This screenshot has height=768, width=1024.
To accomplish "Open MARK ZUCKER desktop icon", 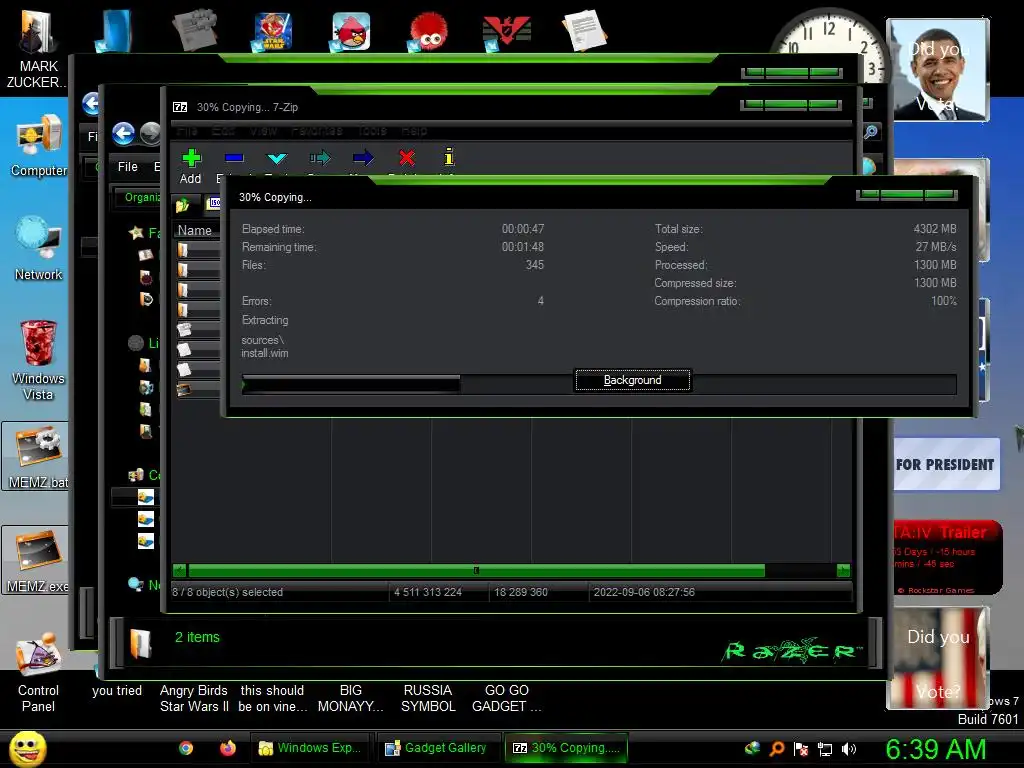I will point(38,49).
